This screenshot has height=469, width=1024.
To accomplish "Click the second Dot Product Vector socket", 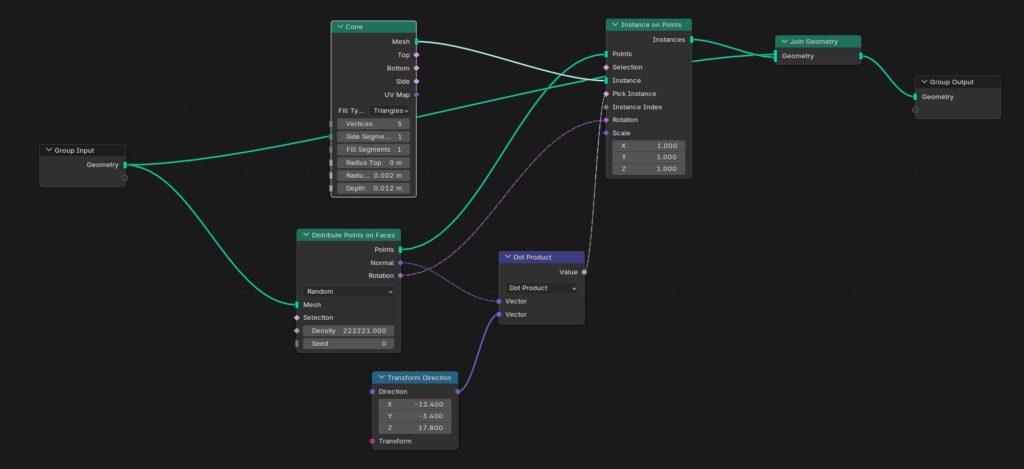I will tap(499, 314).
